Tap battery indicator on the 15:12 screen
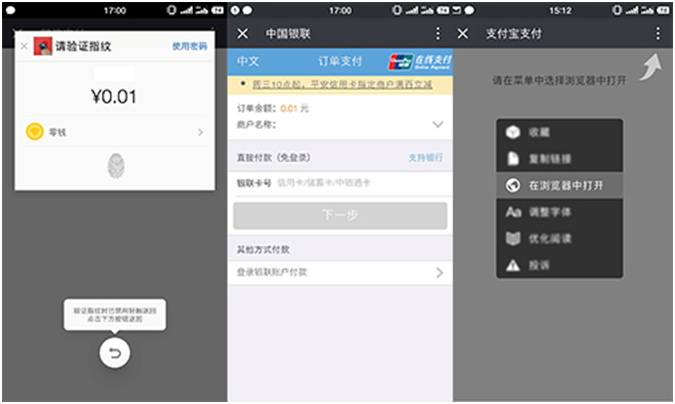 click(x=663, y=10)
